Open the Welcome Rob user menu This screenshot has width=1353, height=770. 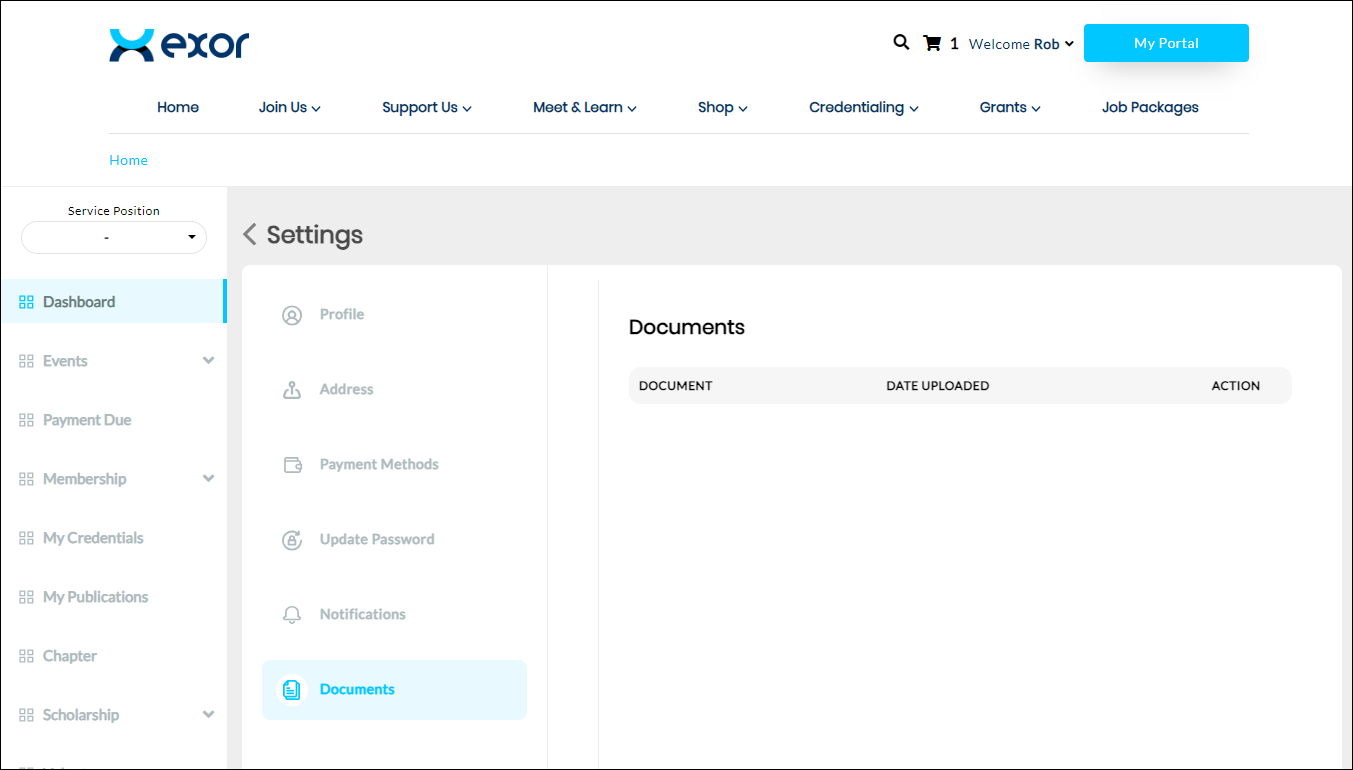(x=1021, y=44)
